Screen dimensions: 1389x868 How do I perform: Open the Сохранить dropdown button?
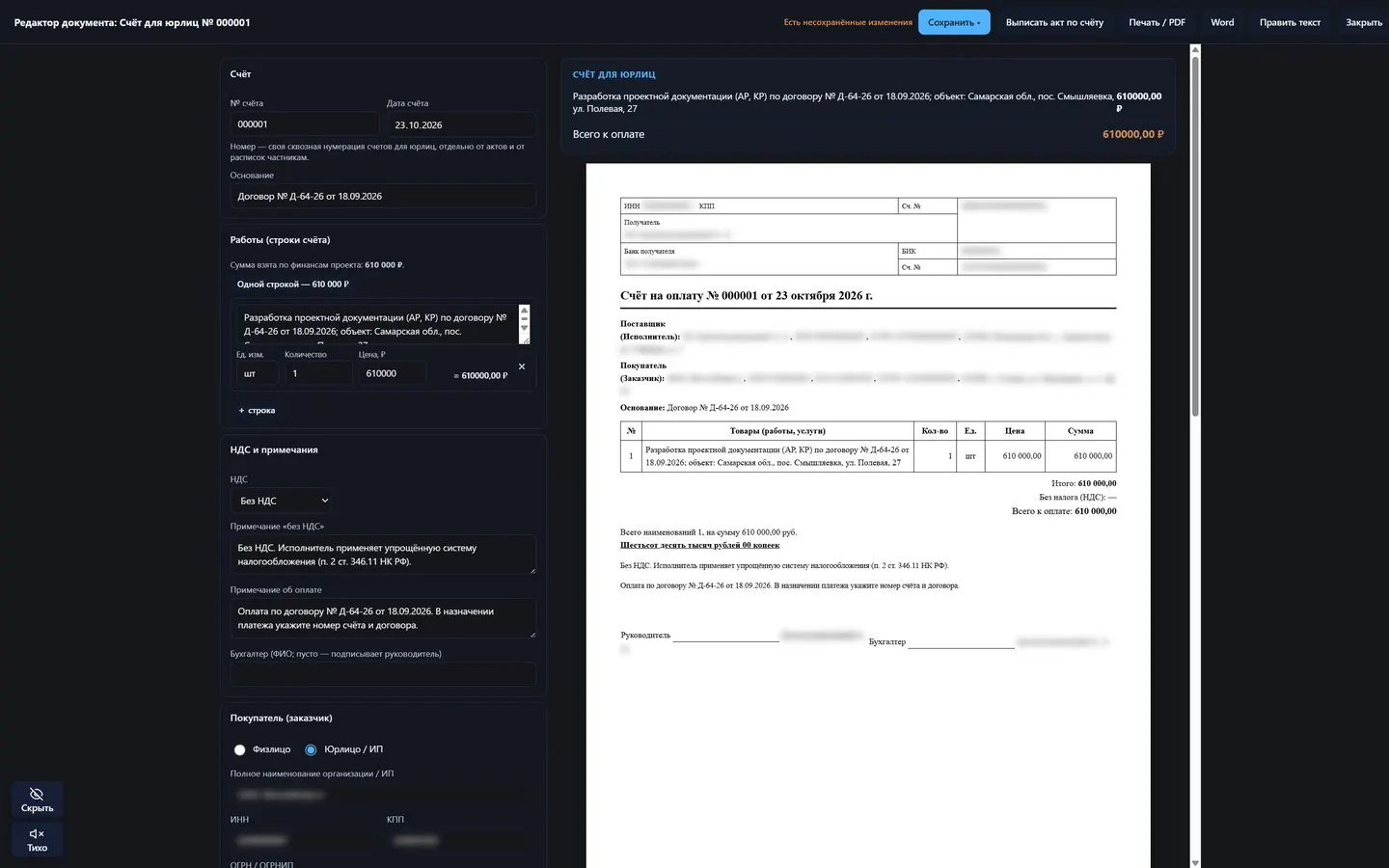(x=954, y=22)
